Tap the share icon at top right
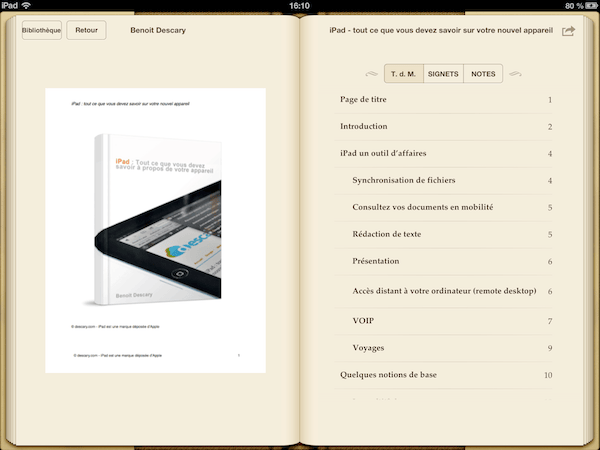 click(x=569, y=31)
